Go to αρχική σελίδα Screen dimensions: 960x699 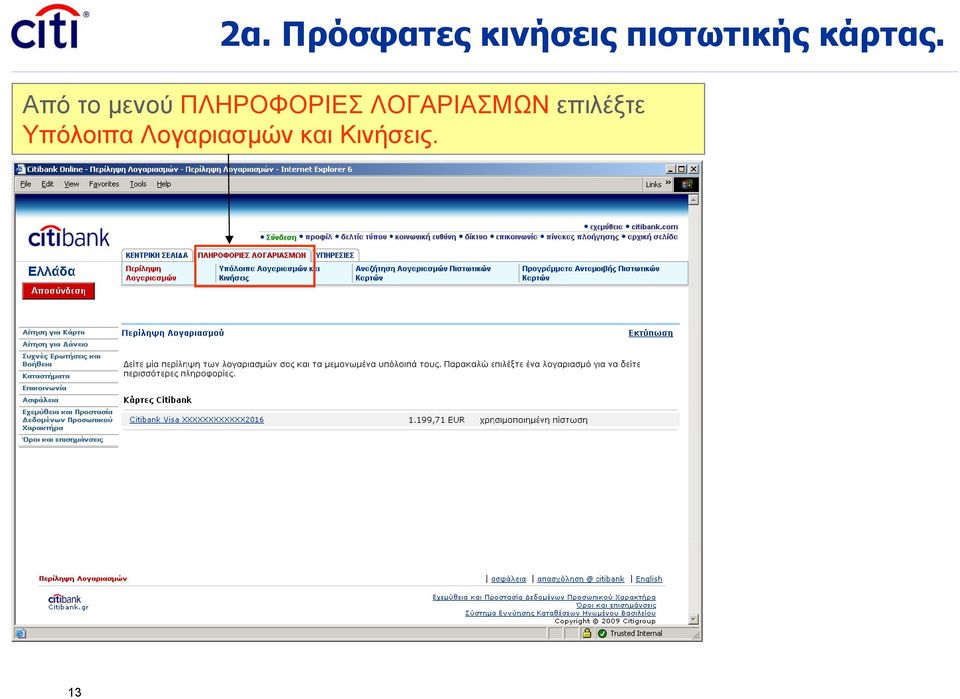point(653,237)
